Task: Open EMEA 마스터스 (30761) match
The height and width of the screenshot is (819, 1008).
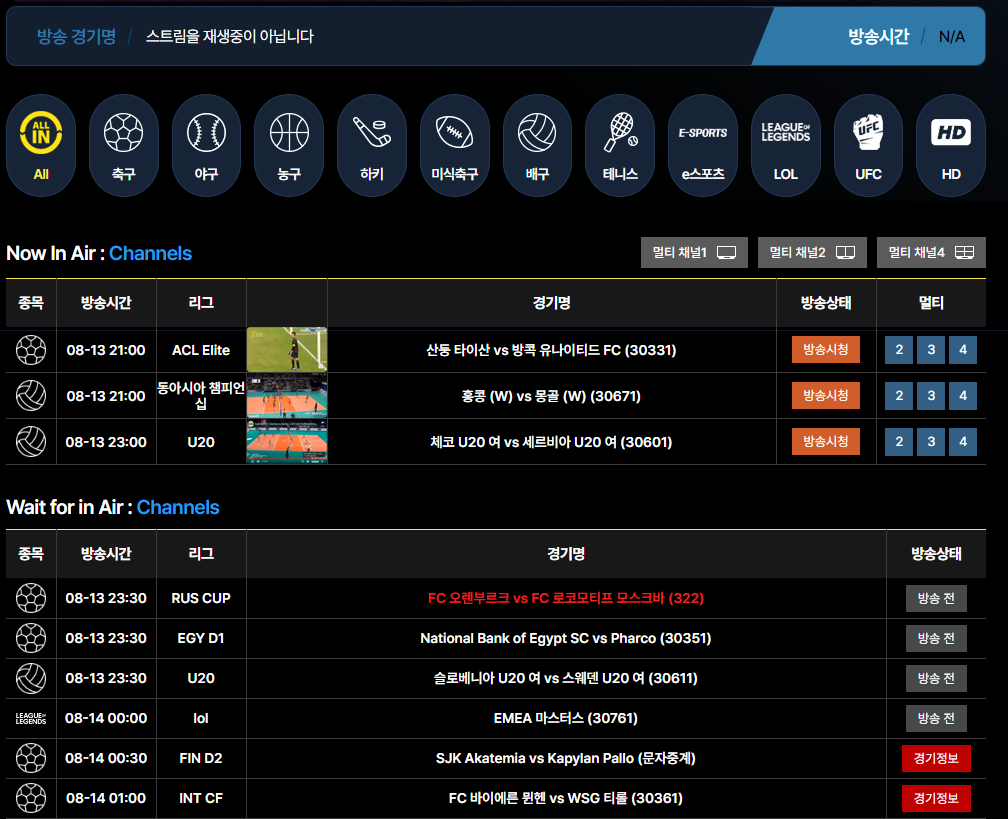Action: (566, 718)
